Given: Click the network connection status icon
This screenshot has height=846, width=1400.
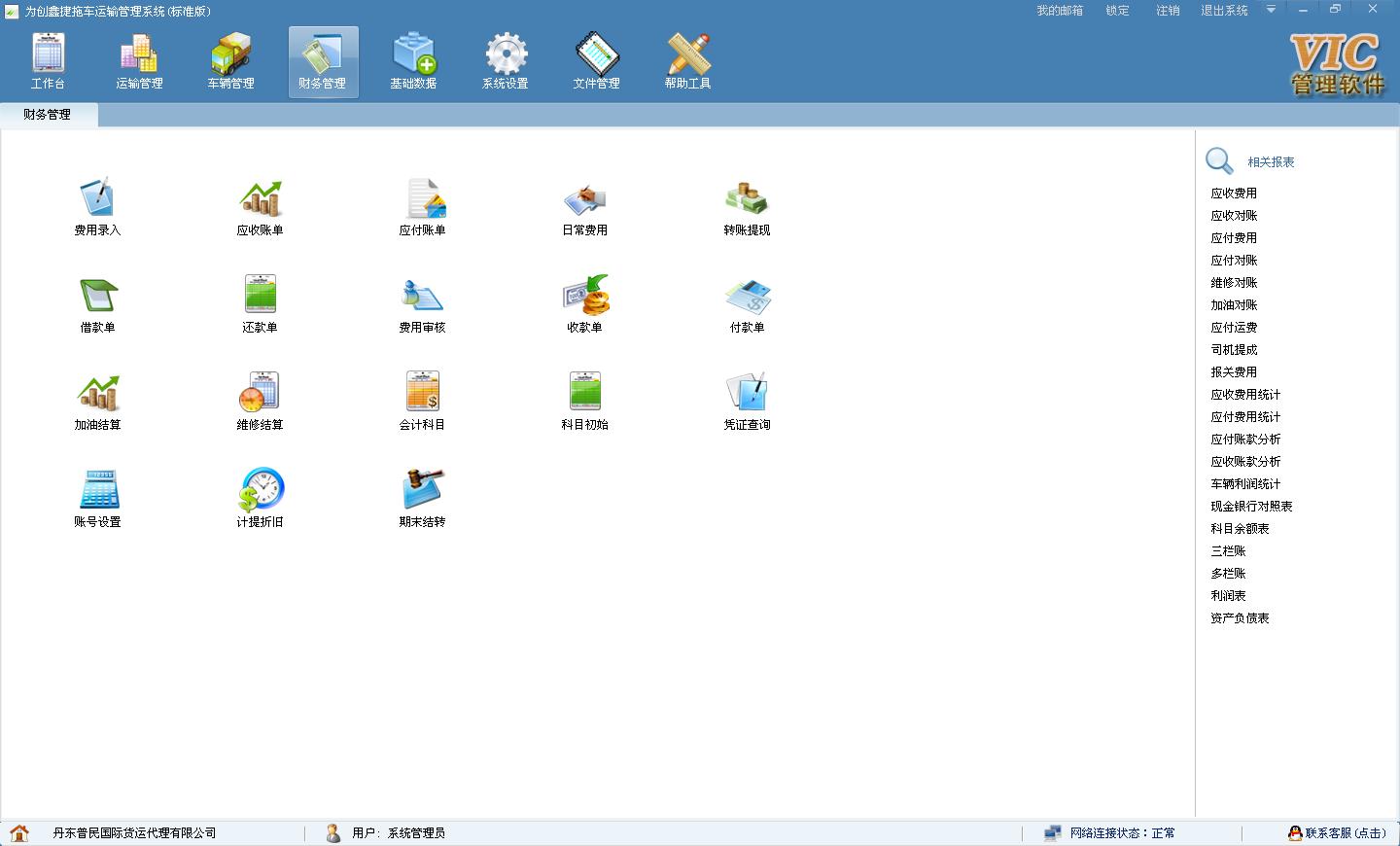Looking at the screenshot, I should coord(1053,832).
